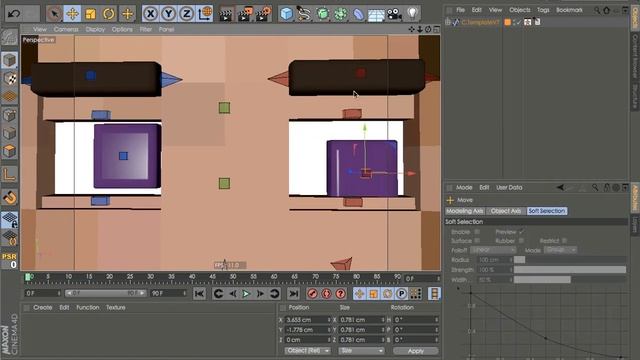Add a floor/environment object icon
This screenshot has width=640, height=360.
click(376, 15)
